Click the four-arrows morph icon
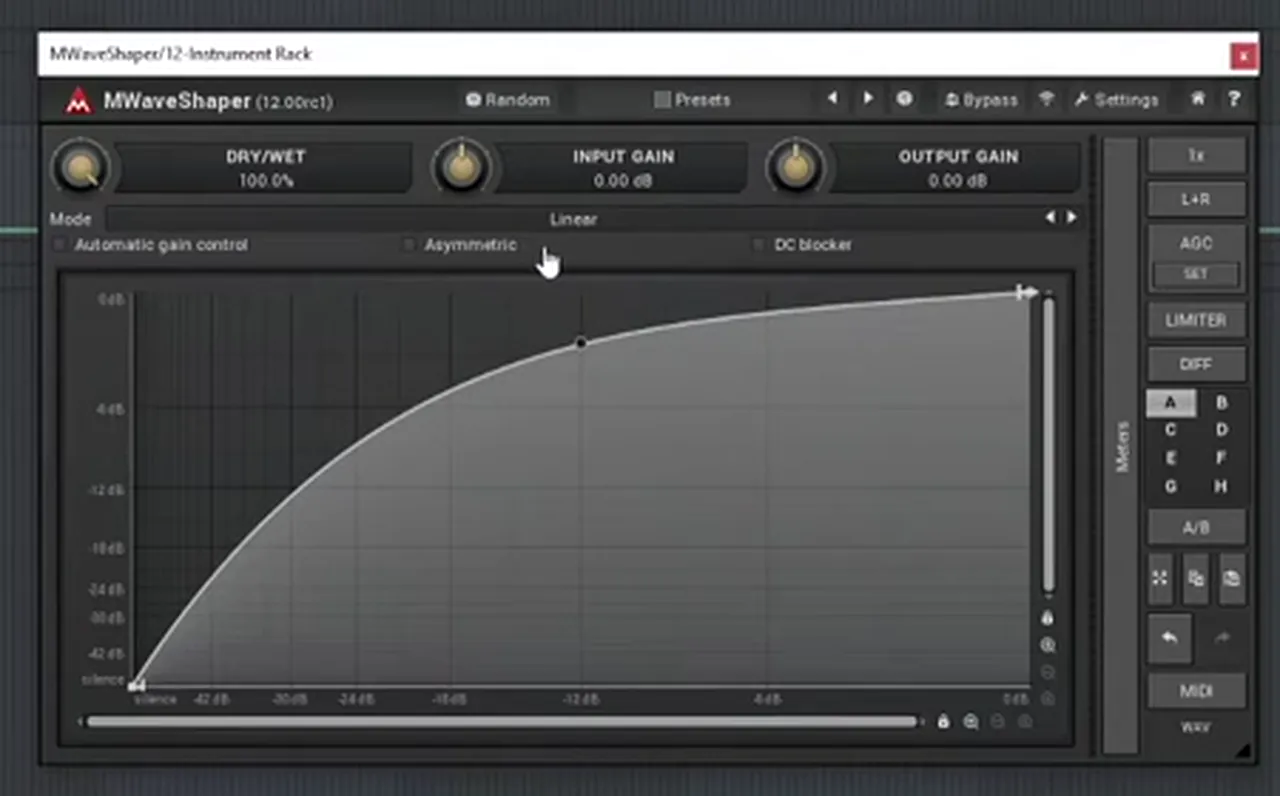The width and height of the screenshot is (1280, 796). [x=1160, y=578]
